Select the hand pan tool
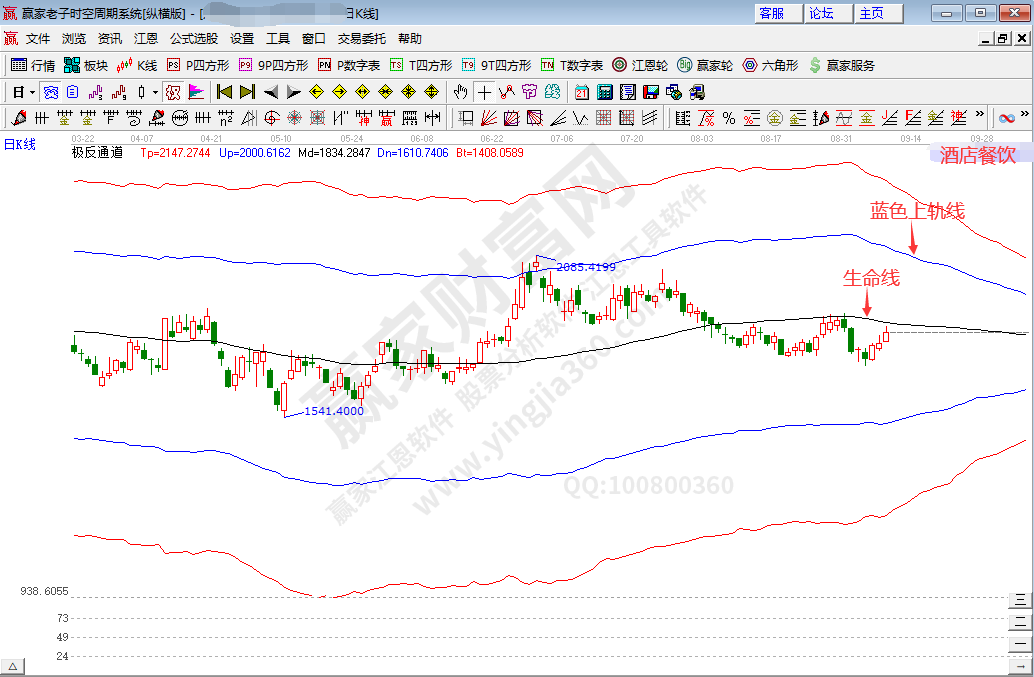The image size is (1034, 677). 460,92
